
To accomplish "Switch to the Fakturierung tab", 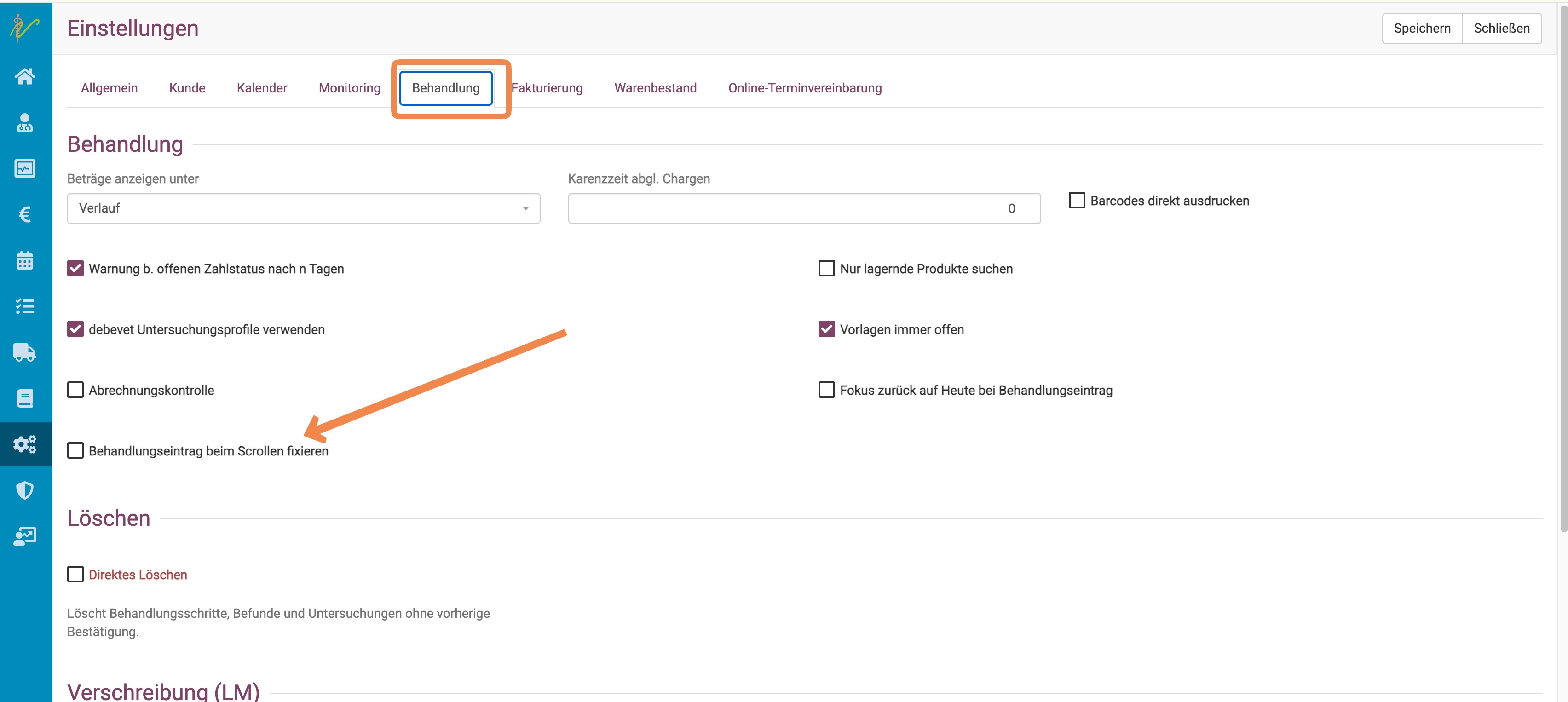I will click(547, 88).
